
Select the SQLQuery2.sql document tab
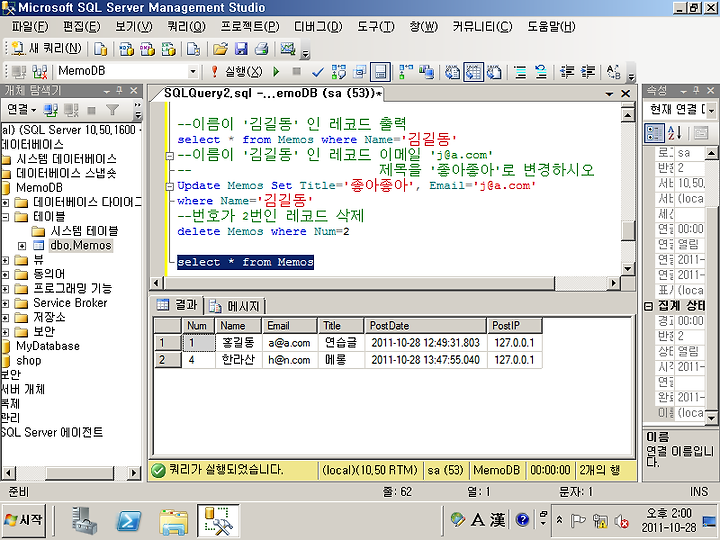pos(272,94)
